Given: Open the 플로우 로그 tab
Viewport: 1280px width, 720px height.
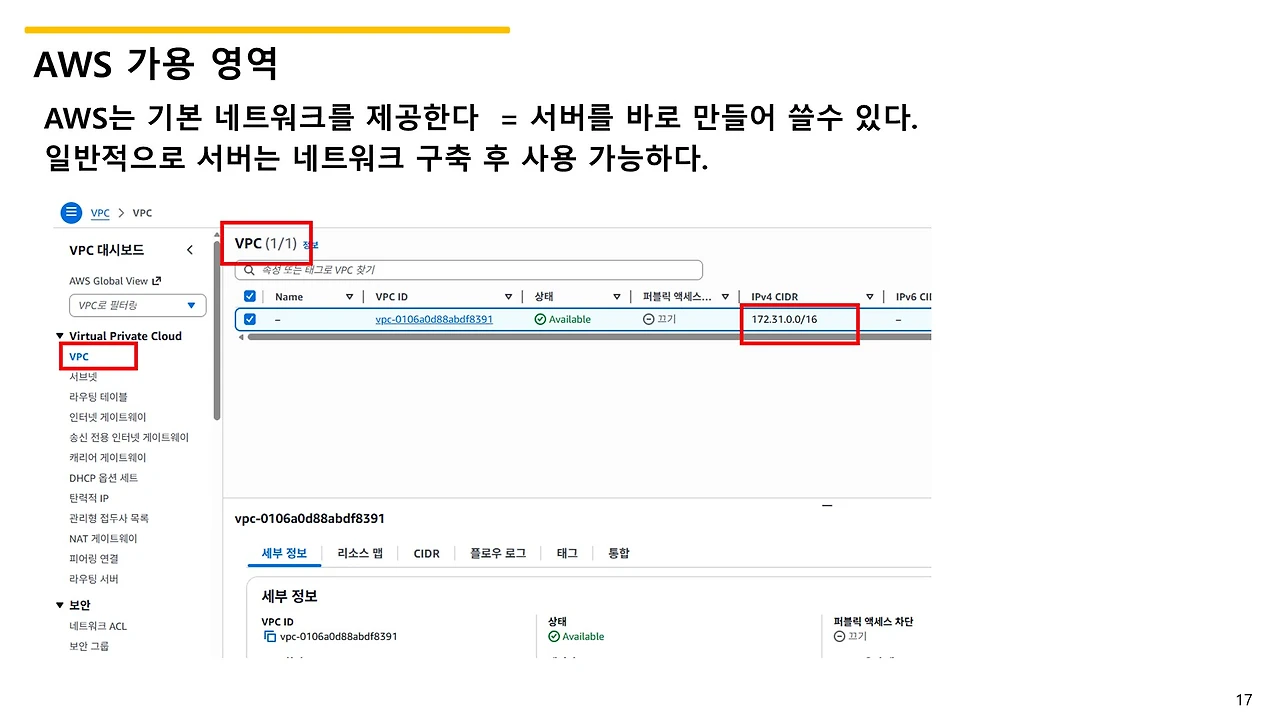Looking at the screenshot, I should click(496, 553).
